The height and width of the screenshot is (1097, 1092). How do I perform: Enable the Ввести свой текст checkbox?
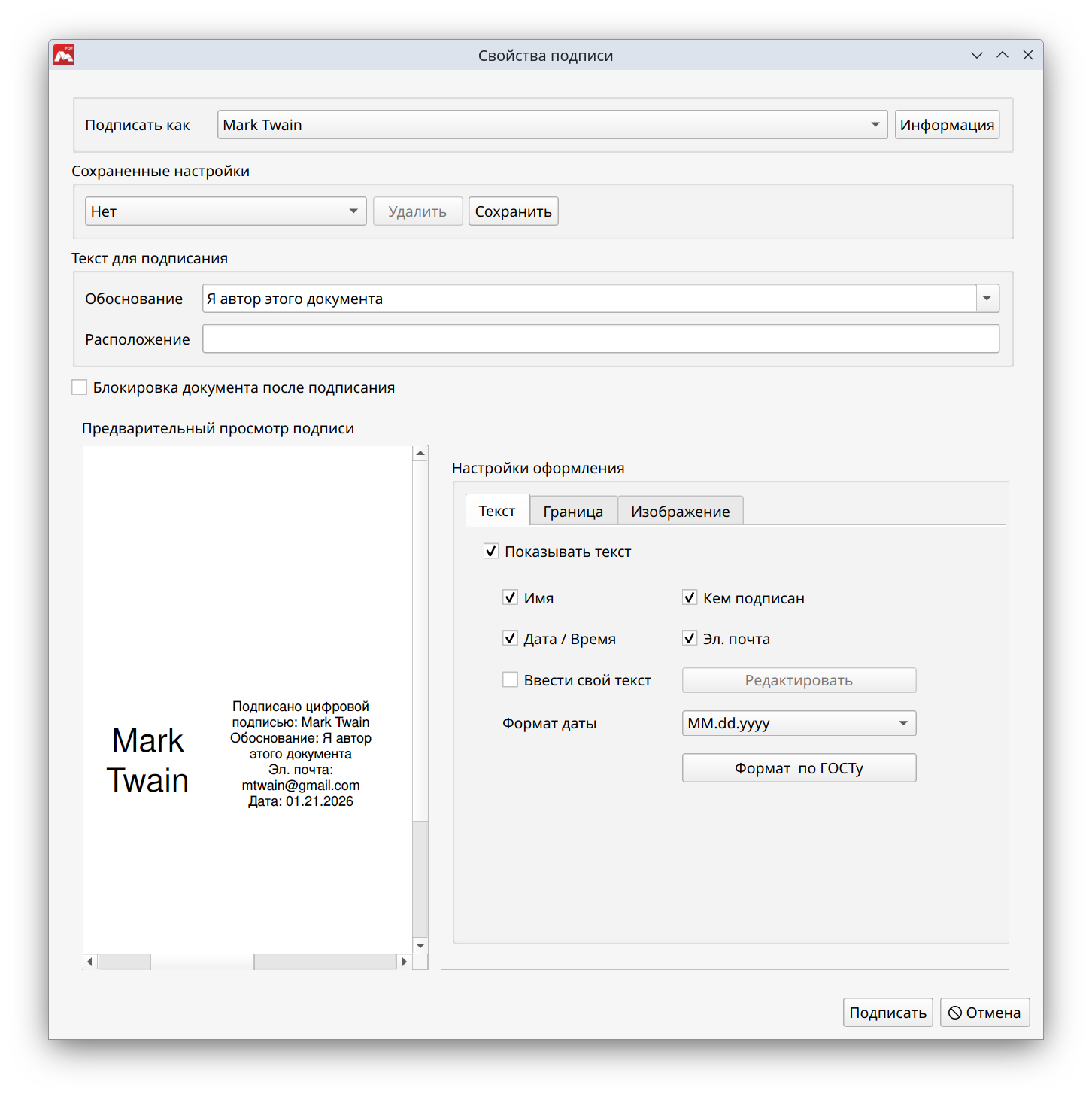(x=511, y=680)
